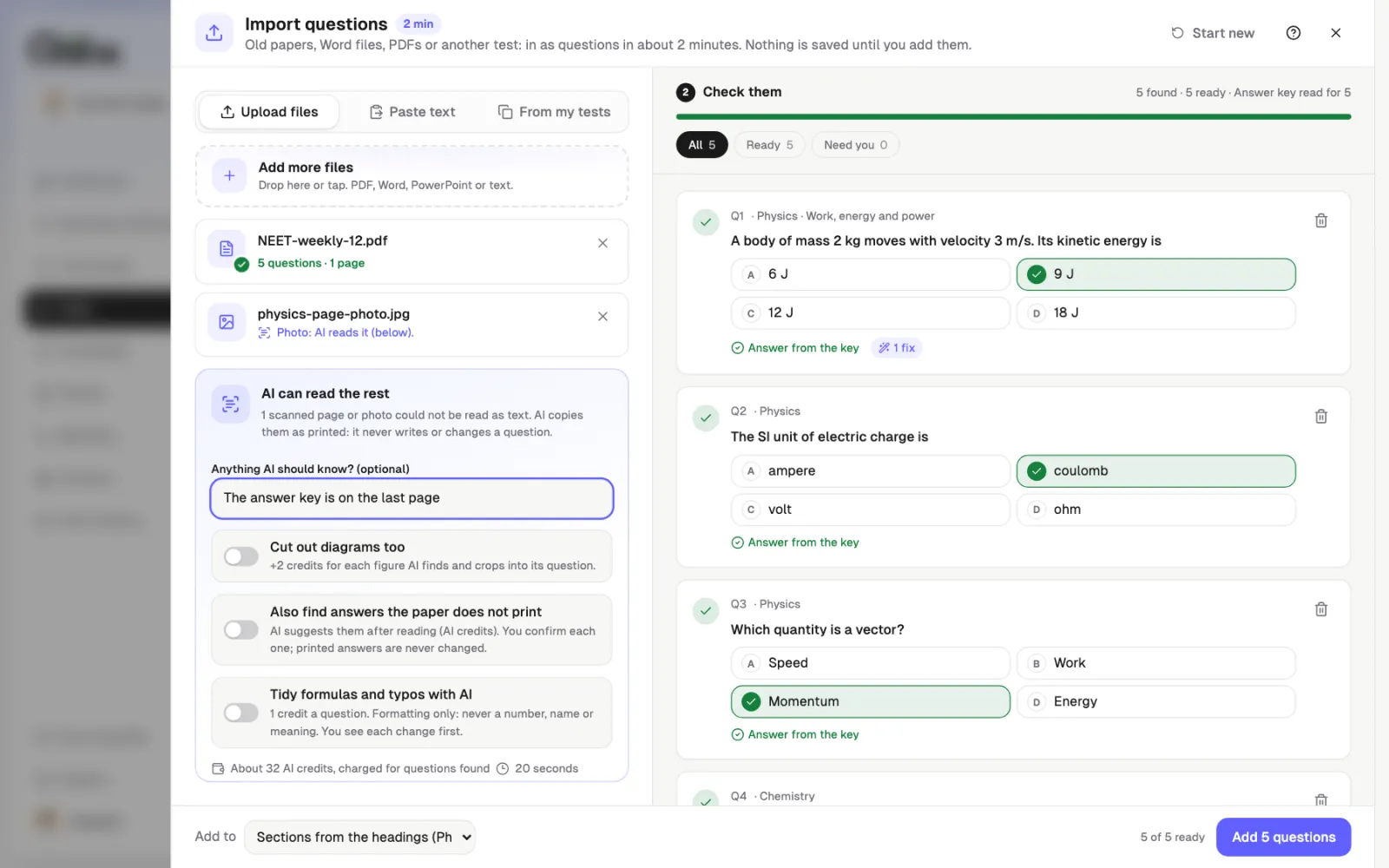Screen dimensions: 1389x868
Task: Click the Add 5 questions button
Action: tap(1283, 837)
